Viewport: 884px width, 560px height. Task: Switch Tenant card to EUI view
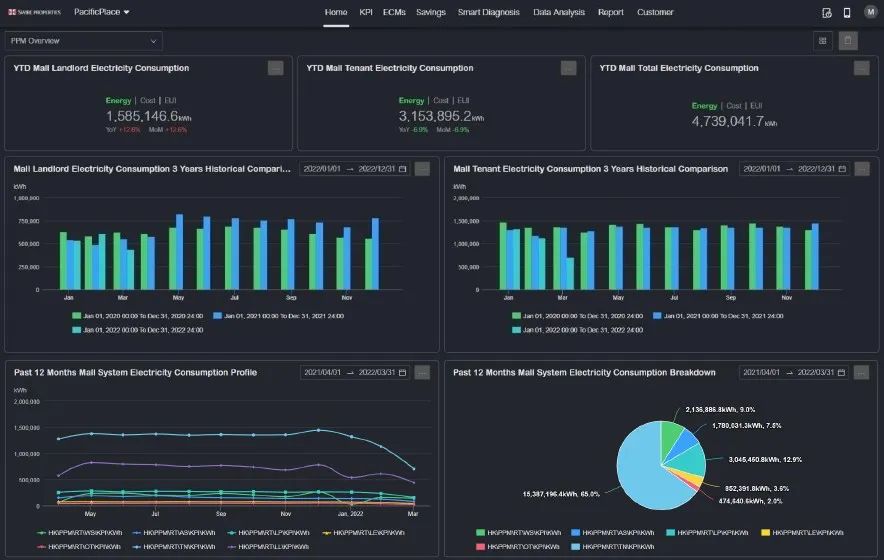pyautogui.click(x=463, y=100)
